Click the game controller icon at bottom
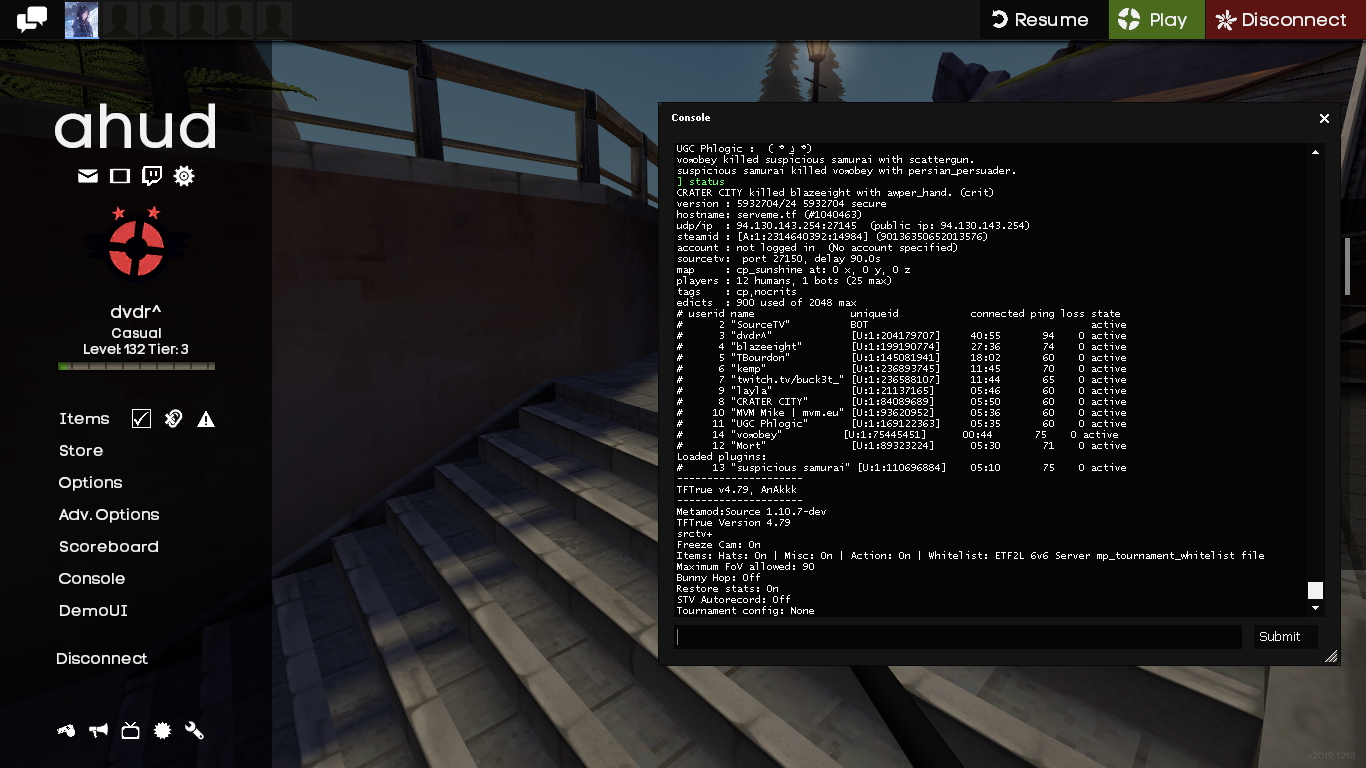Screen dimensions: 1366x768 click(x=66, y=731)
